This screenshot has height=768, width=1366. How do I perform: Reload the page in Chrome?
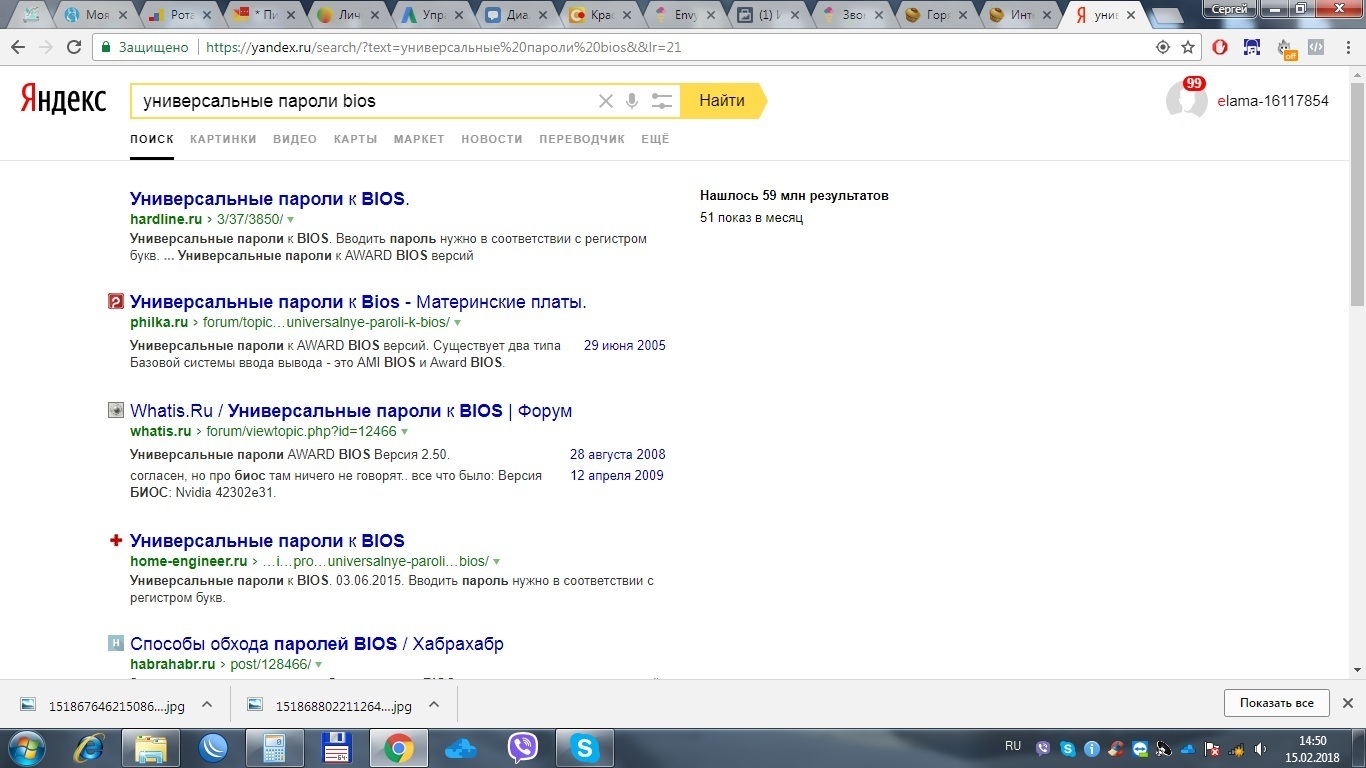coord(74,47)
